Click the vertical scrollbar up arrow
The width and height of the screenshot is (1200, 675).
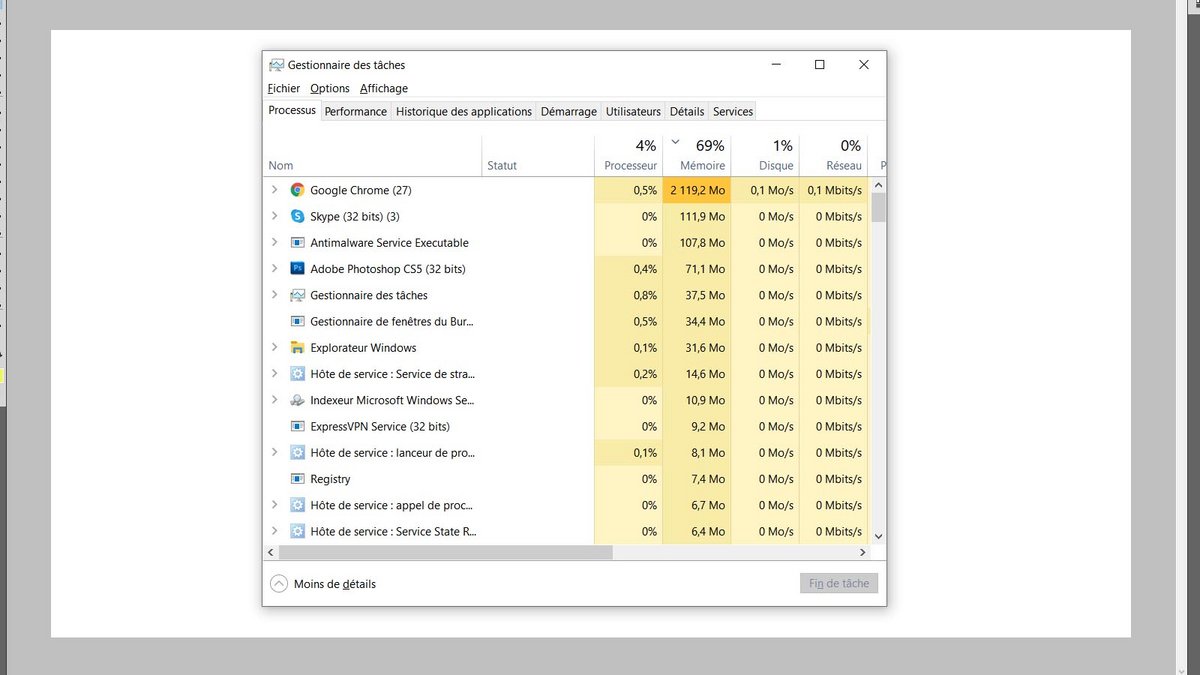(x=879, y=185)
